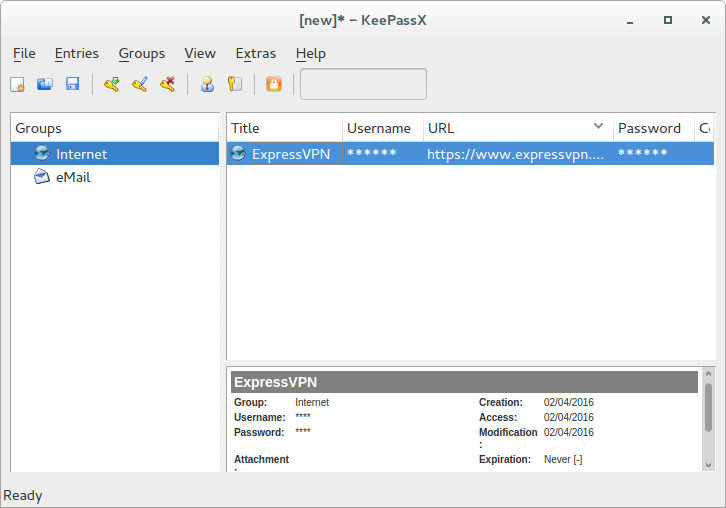Sort entries by Title column header
The image size is (726, 508).
(x=246, y=128)
